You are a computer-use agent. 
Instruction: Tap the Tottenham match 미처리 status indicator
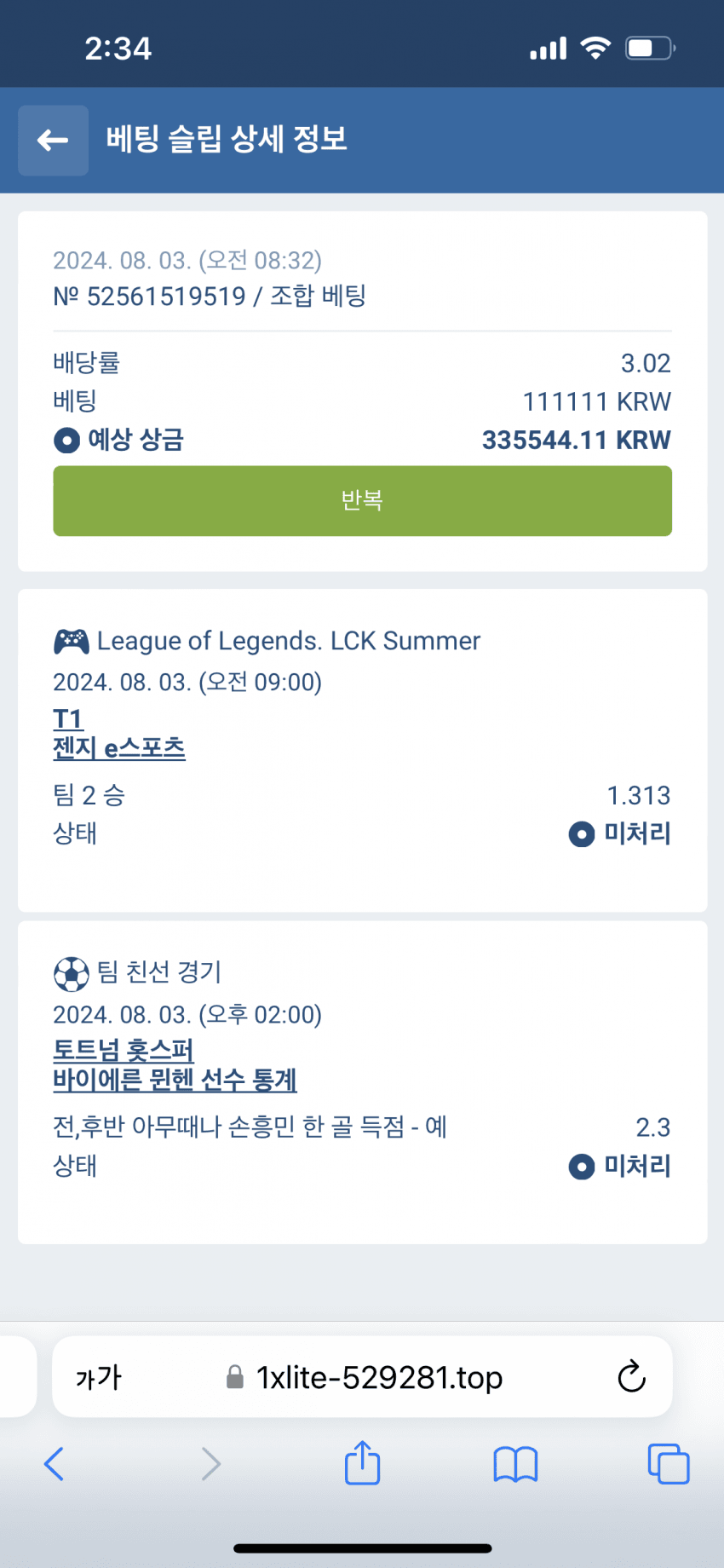620,1166
